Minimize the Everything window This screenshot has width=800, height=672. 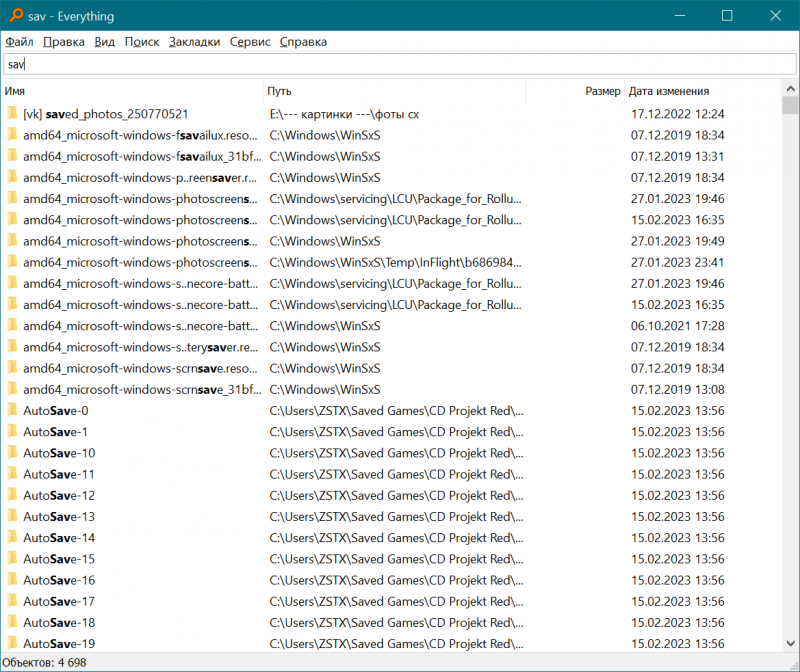(x=680, y=15)
